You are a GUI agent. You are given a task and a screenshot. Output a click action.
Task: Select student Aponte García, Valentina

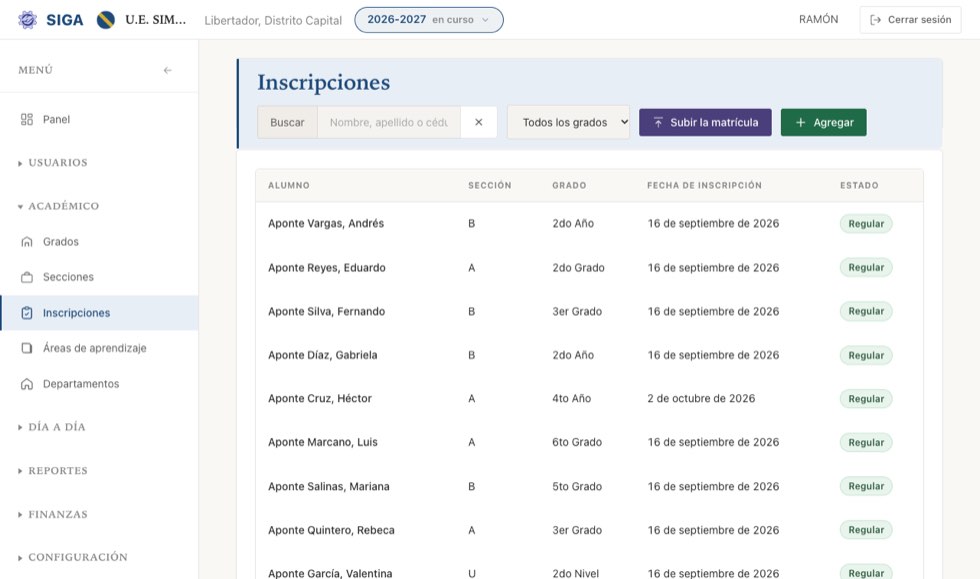click(330, 573)
